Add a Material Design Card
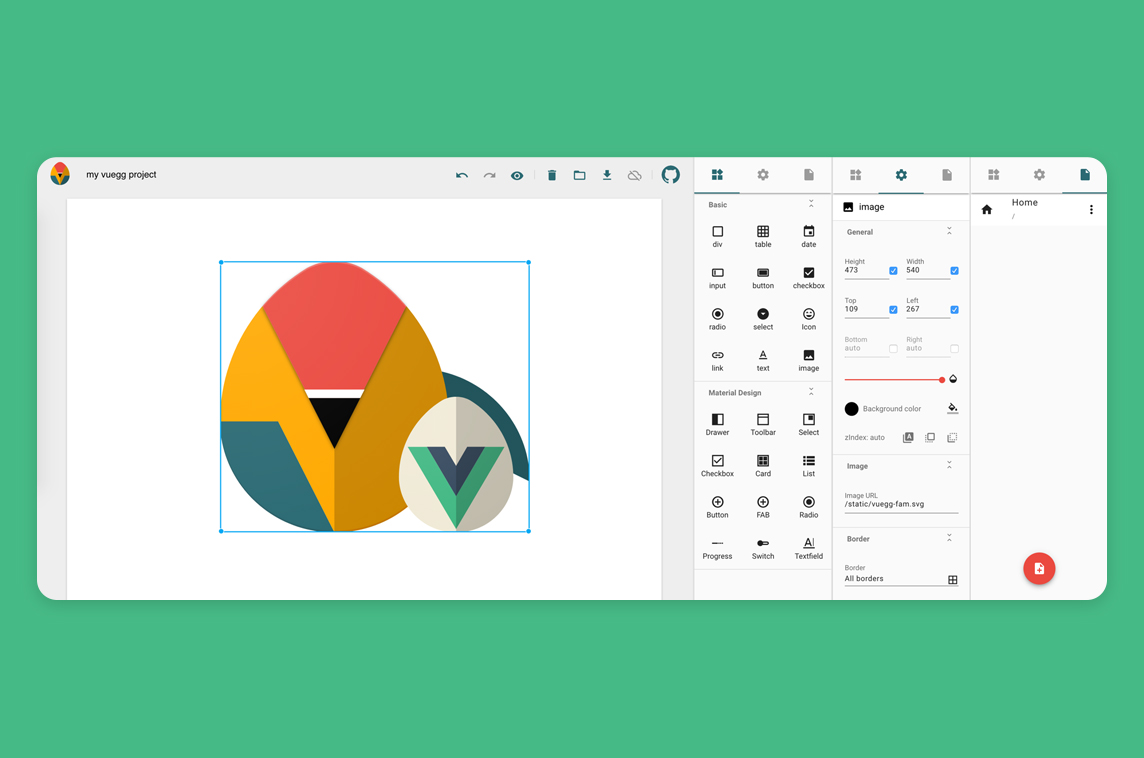The image size is (1144, 758). point(762,466)
